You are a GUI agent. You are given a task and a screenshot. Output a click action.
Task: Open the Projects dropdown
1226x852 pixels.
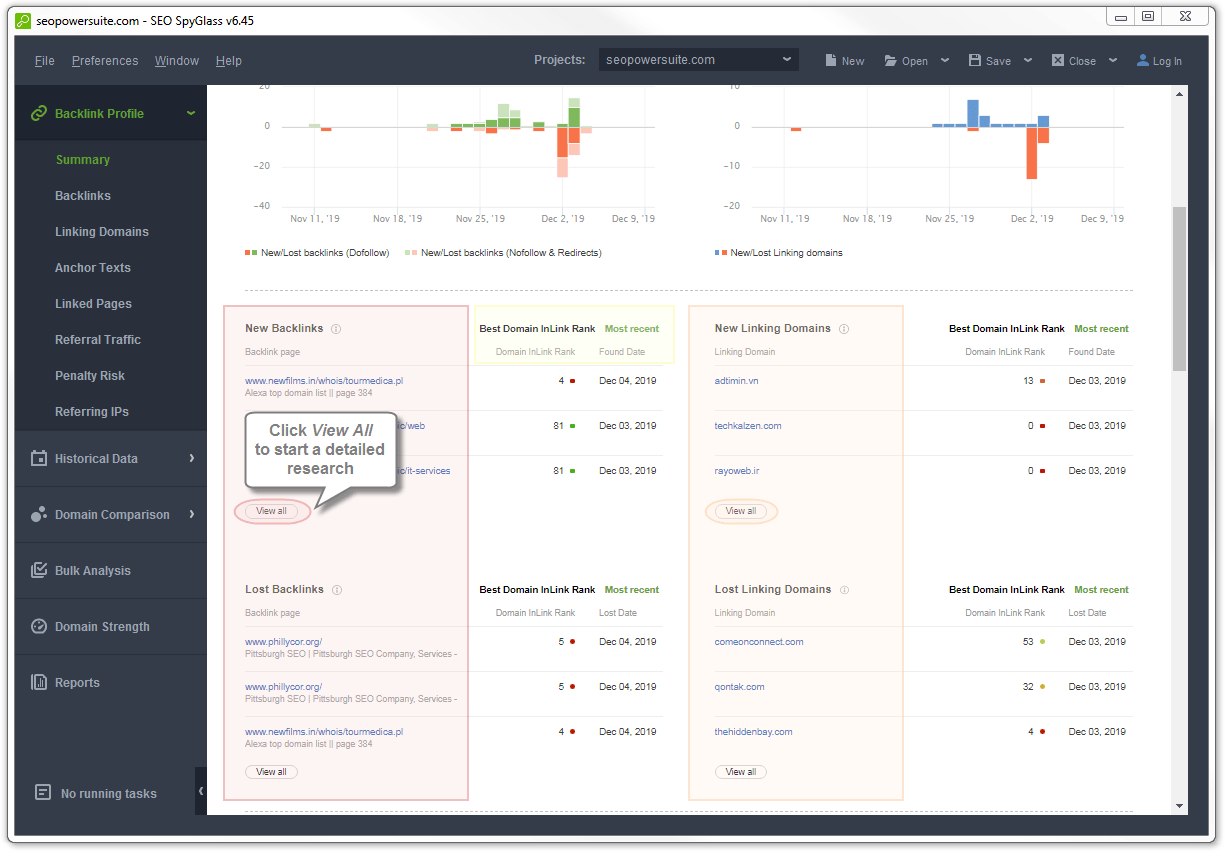(699, 60)
